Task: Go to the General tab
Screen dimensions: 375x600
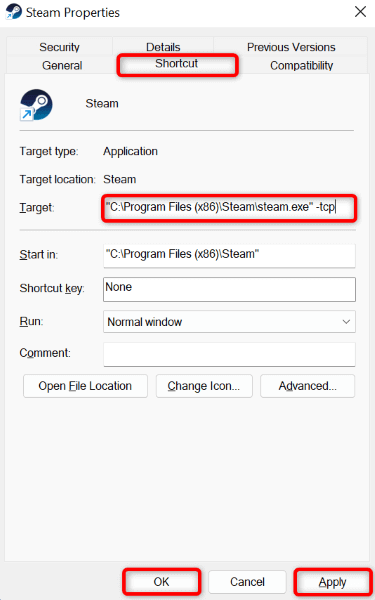Action: click(62, 65)
